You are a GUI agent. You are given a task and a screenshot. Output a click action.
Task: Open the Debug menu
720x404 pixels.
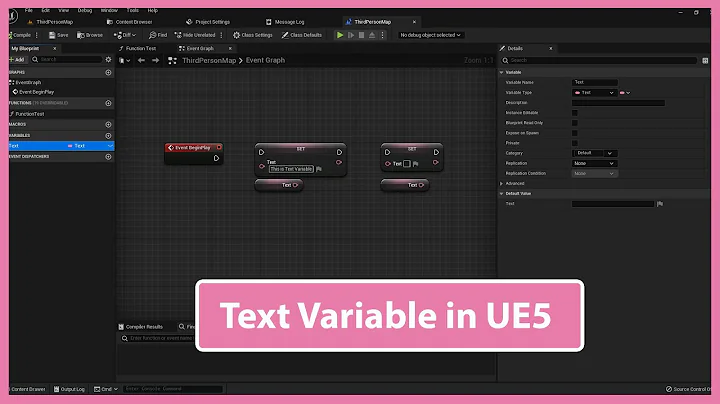84,10
